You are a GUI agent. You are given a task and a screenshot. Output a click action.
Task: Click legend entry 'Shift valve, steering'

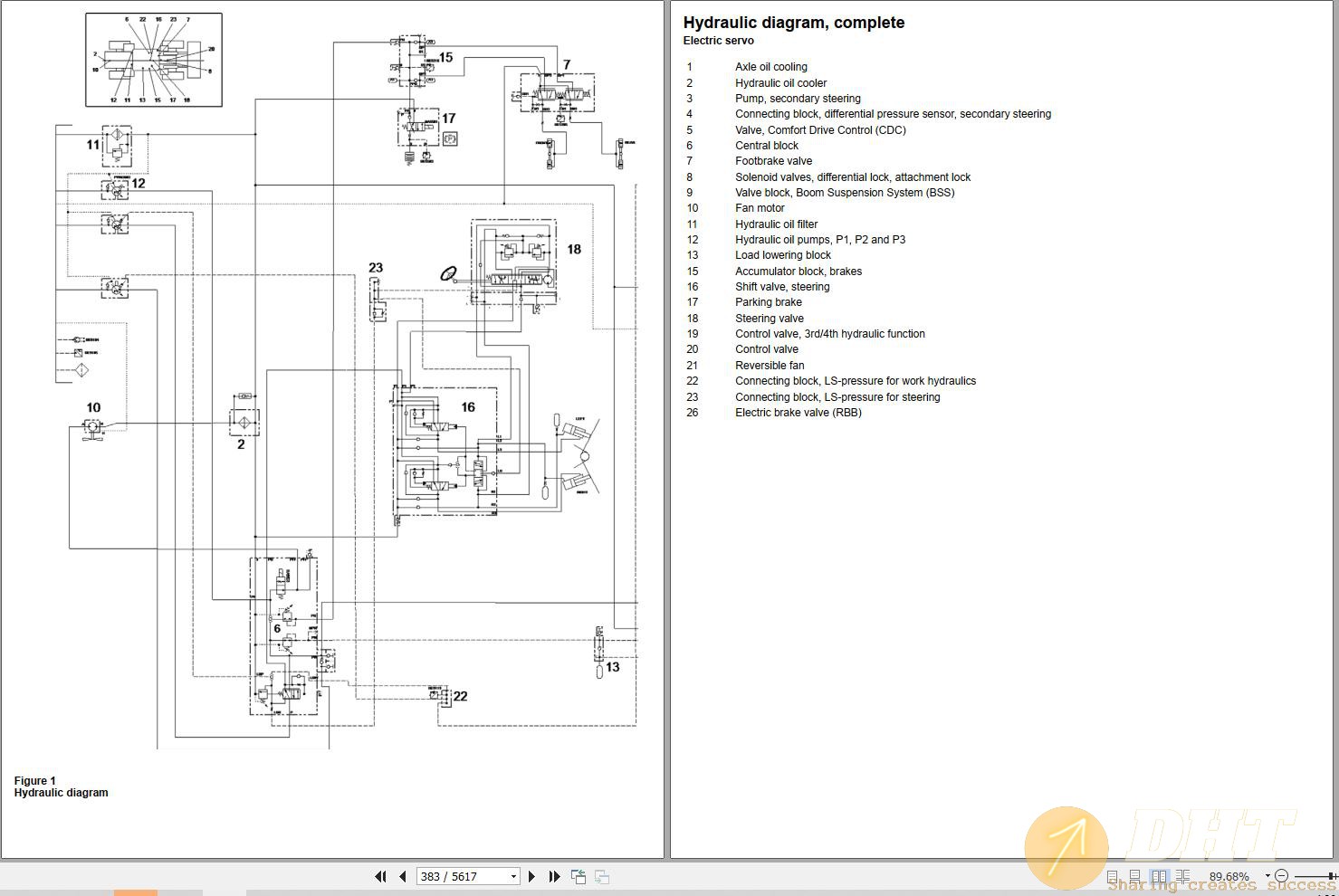pyautogui.click(x=782, y=287)
